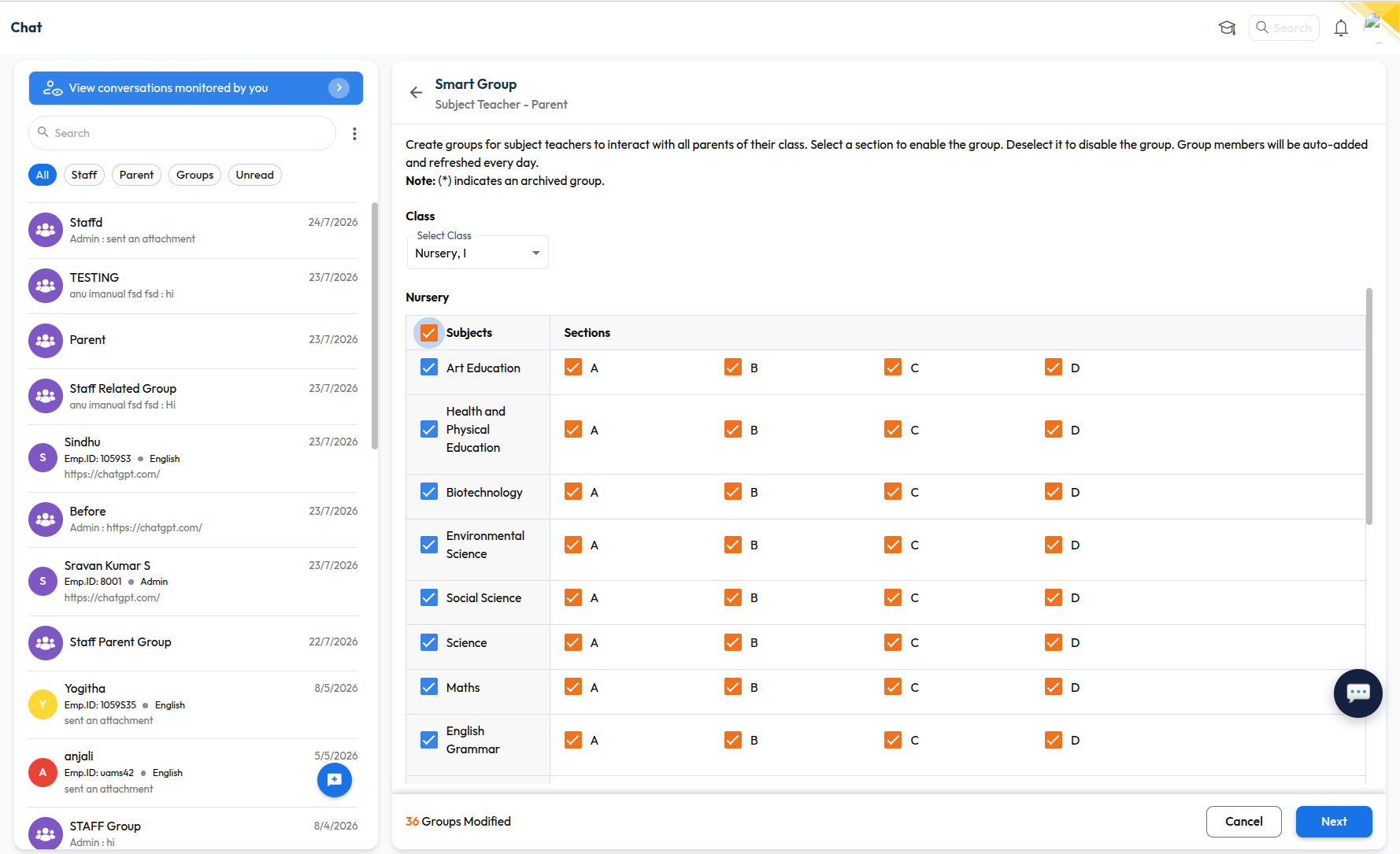Click the Parent group avatar
The image size is (1400, 854).
46,341
